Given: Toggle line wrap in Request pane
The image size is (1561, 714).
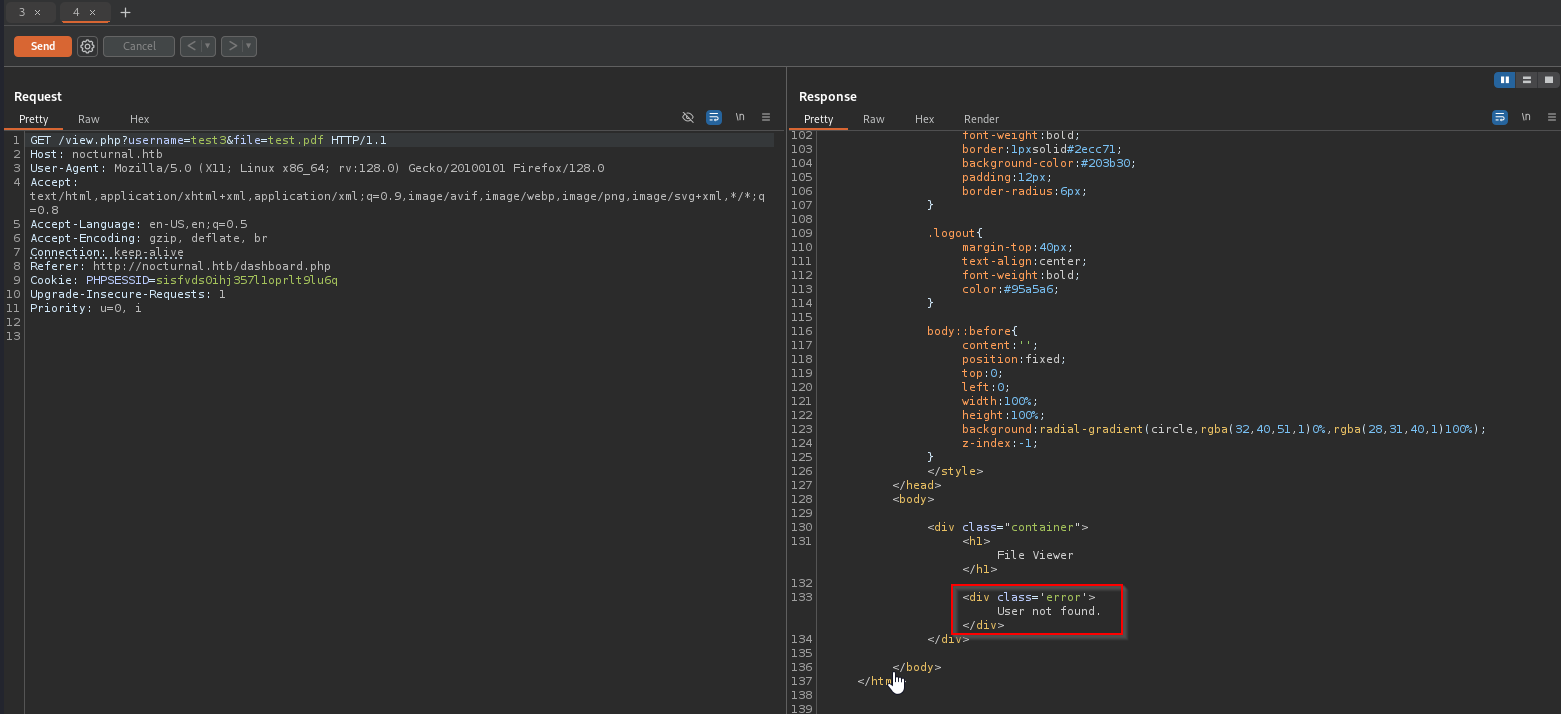Looking at the screenshot, I should (714, 117).
